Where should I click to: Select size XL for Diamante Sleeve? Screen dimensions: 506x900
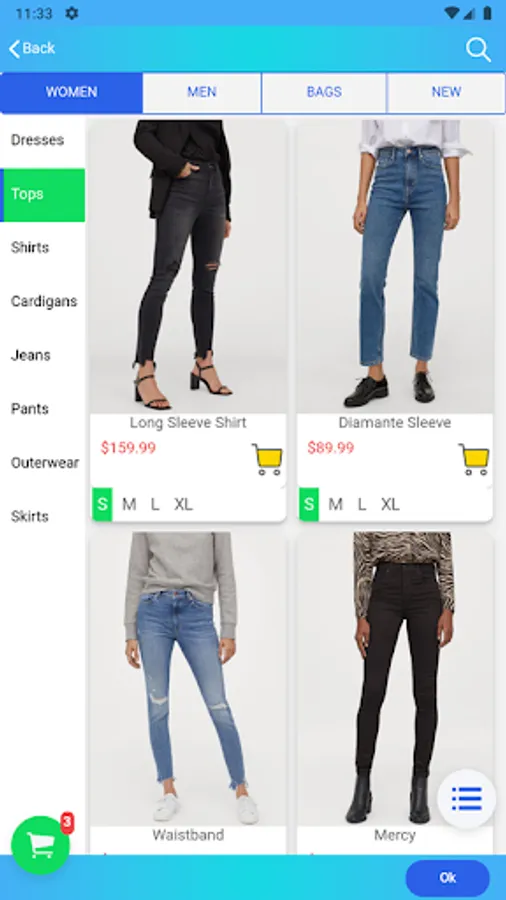click(x=390, y=505)
